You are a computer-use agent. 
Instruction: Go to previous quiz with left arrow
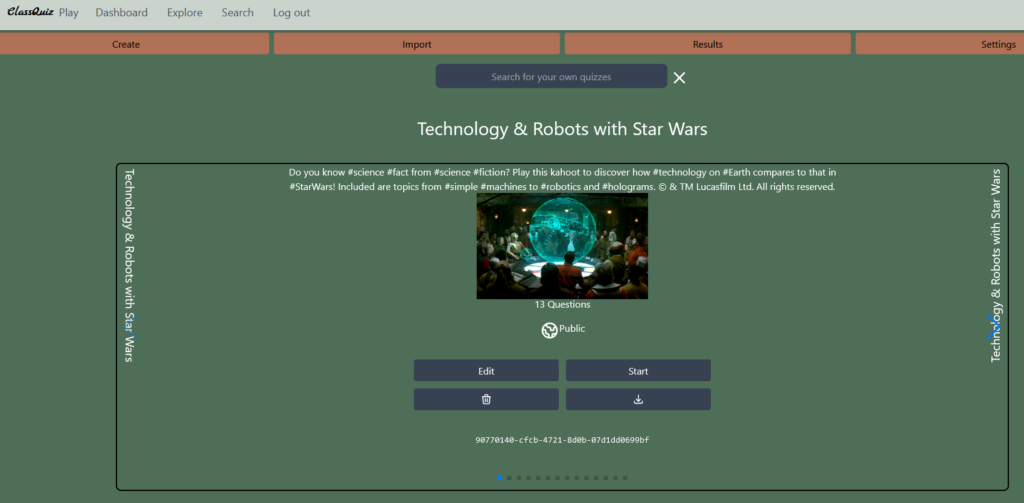pos(133,327)
